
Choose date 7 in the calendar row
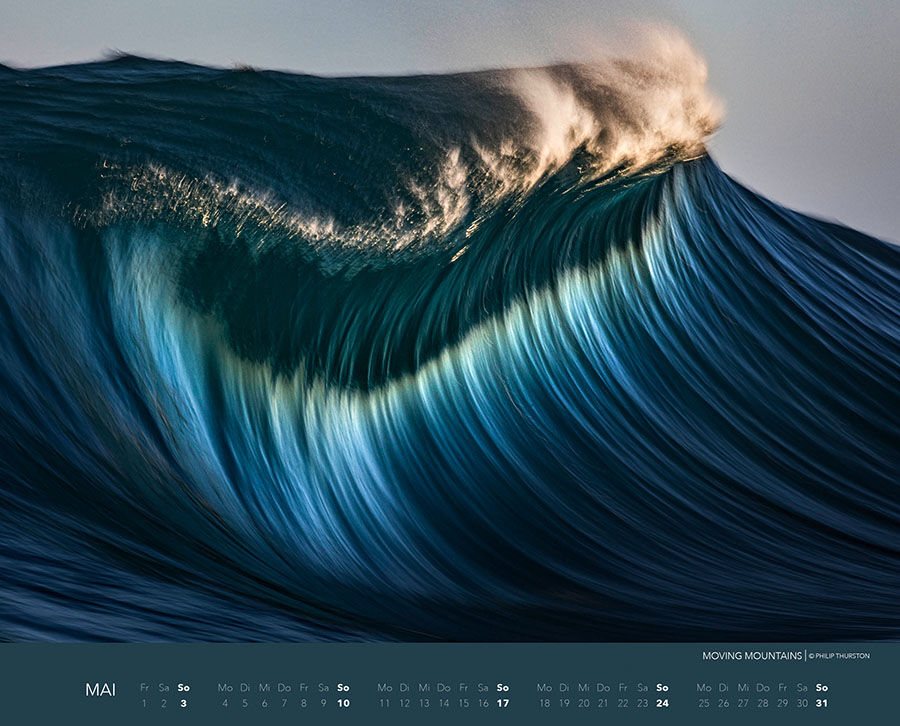pyautogui.click(x=284, y=703)
